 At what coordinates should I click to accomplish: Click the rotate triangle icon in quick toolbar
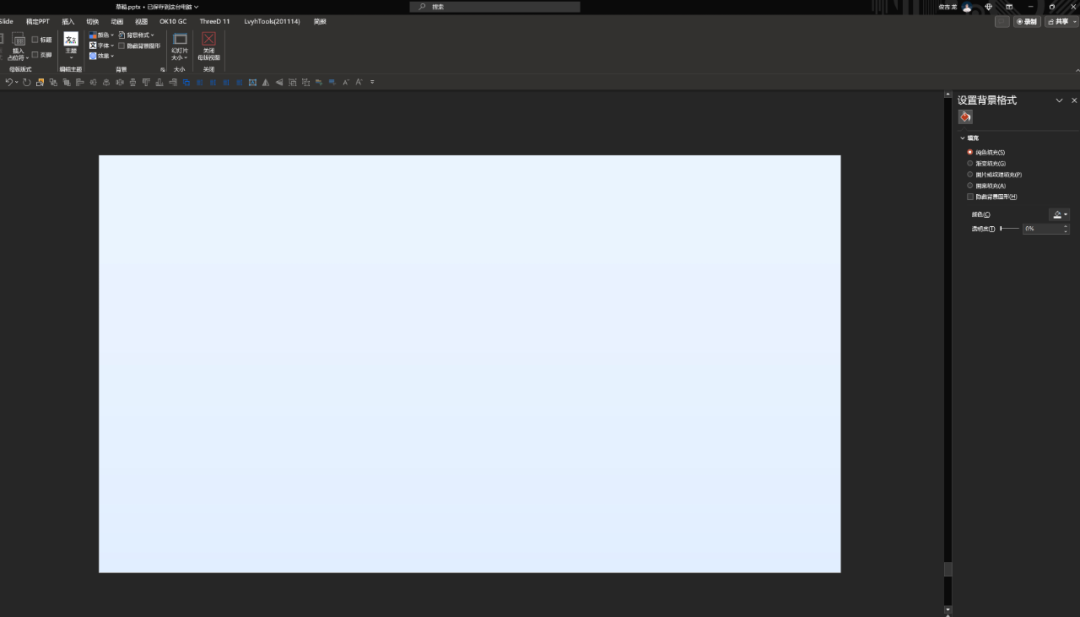(279, 82)
